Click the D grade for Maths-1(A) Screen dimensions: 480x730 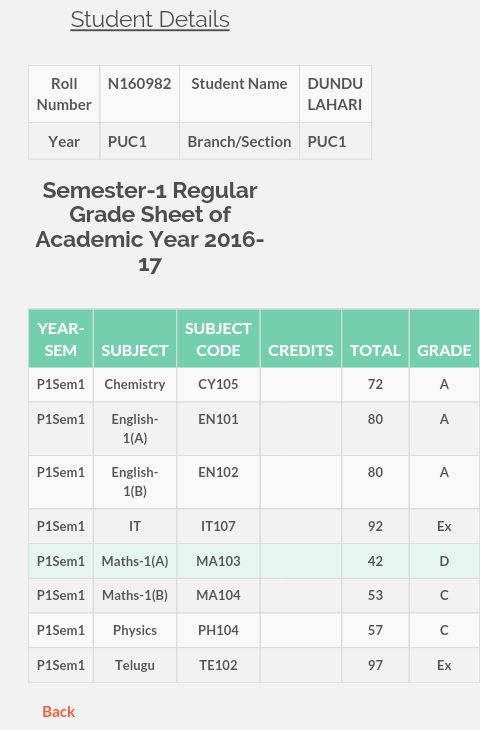(x=444, y=561)
